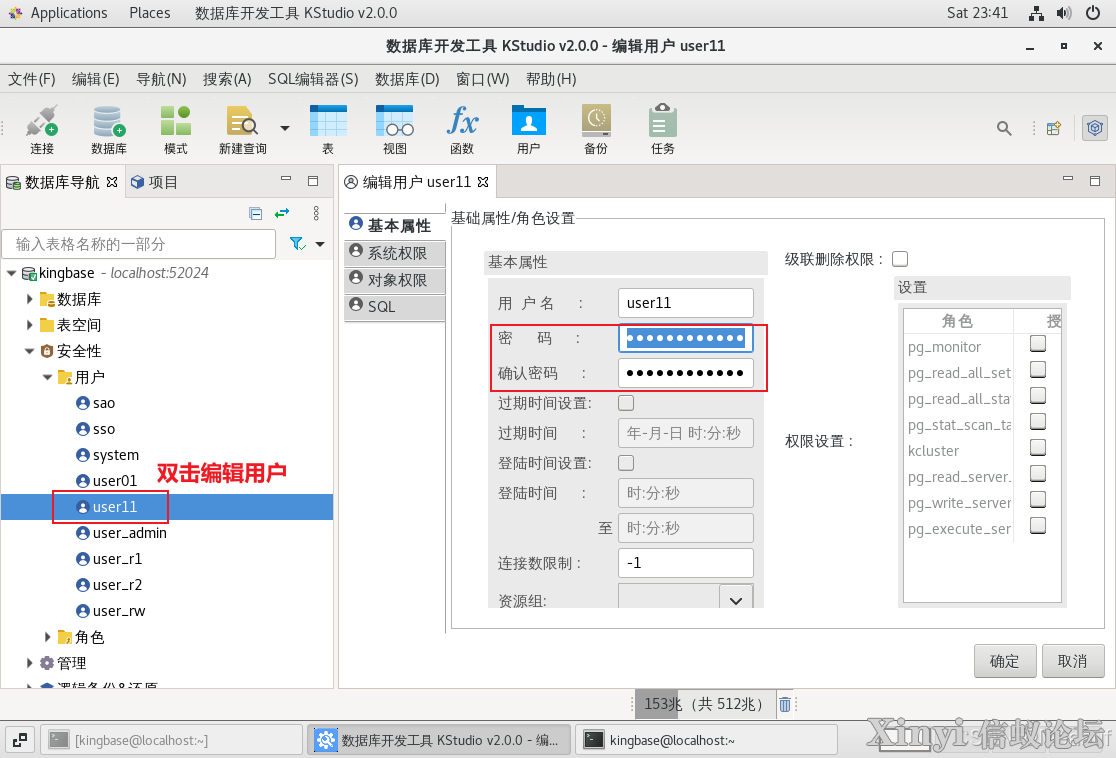Collapse the kingbase connection node
The image size is (1116, 758).
11,273
